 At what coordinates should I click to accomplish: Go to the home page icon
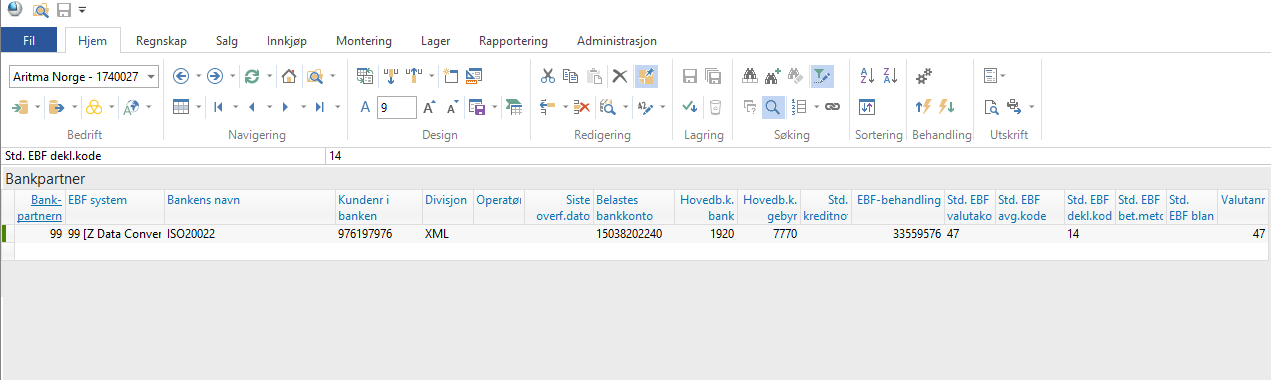pyautogui.click(x=288, y=76)
